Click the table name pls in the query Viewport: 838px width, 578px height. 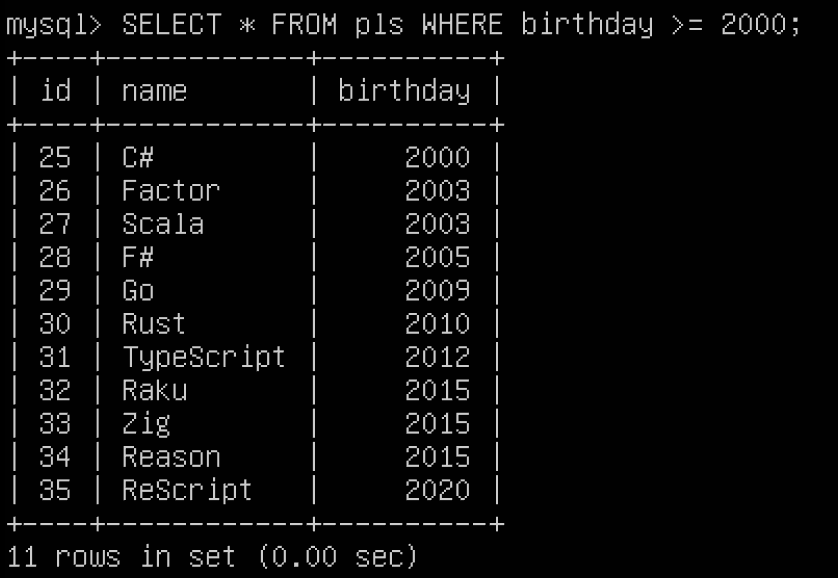point(370,25)
